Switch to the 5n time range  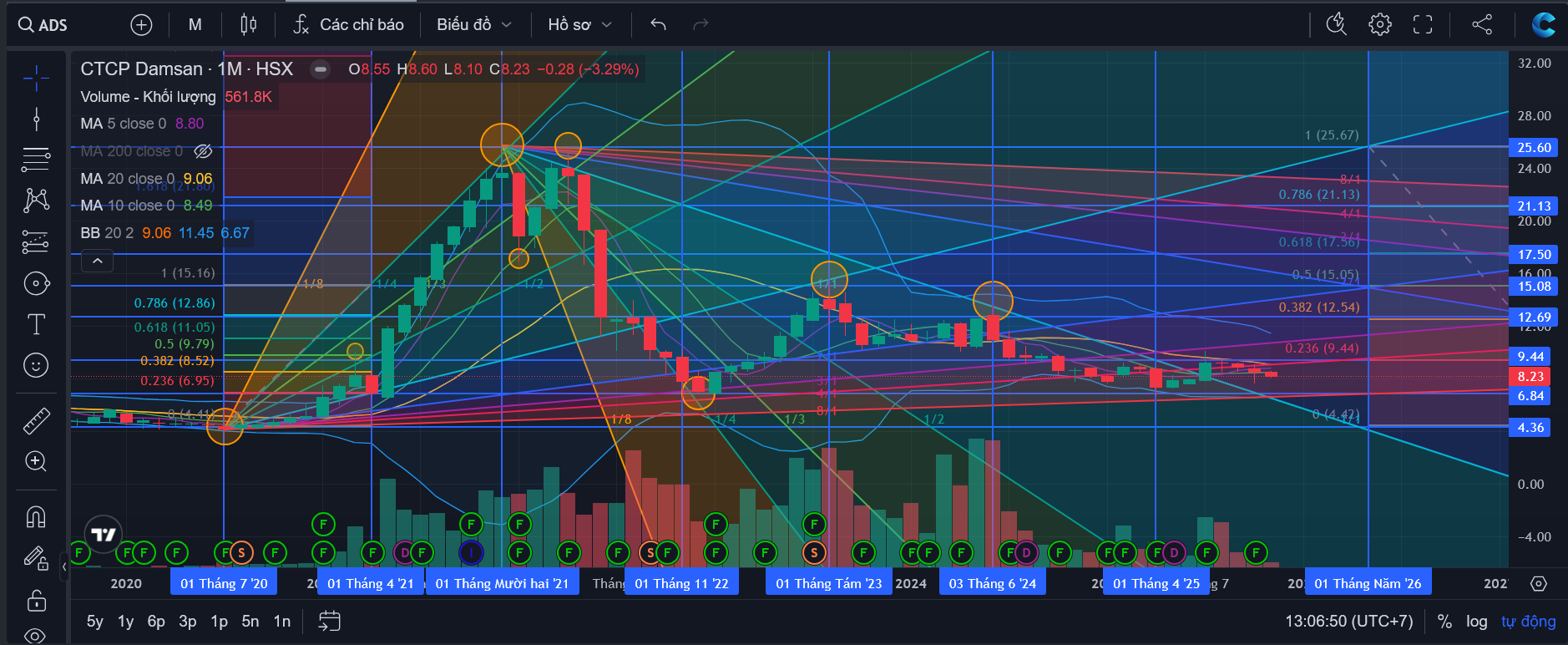click(x=250, y=622)
